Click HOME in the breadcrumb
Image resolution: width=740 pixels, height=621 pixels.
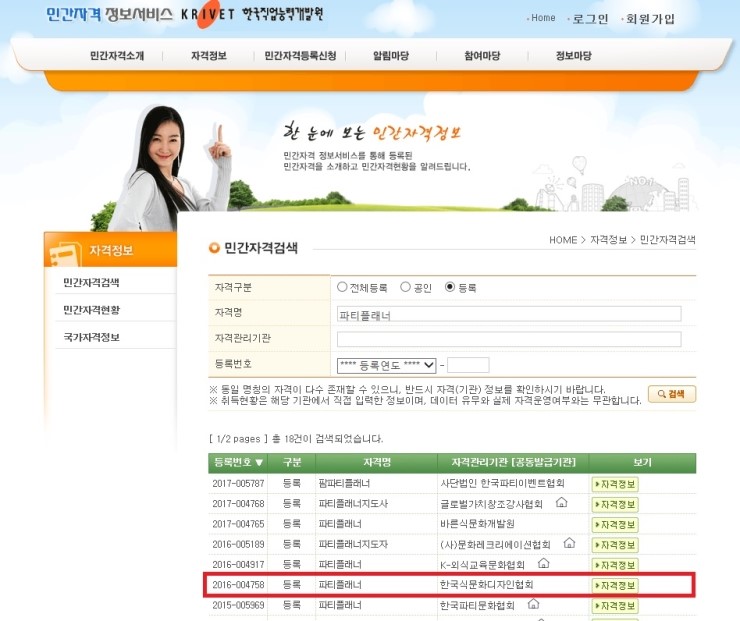563,240
